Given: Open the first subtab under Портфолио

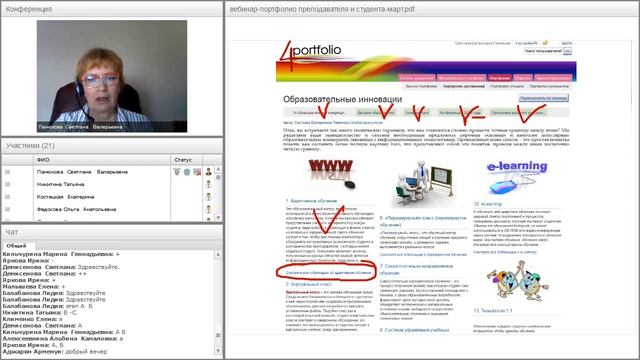Looking at the screenshot, I should click(x=421, y=87).
